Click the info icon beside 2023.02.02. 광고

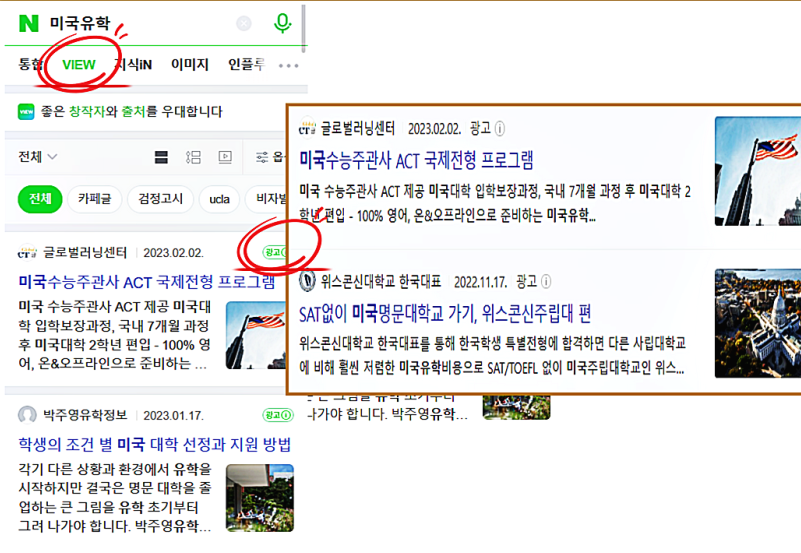click(x=500, y=128)
